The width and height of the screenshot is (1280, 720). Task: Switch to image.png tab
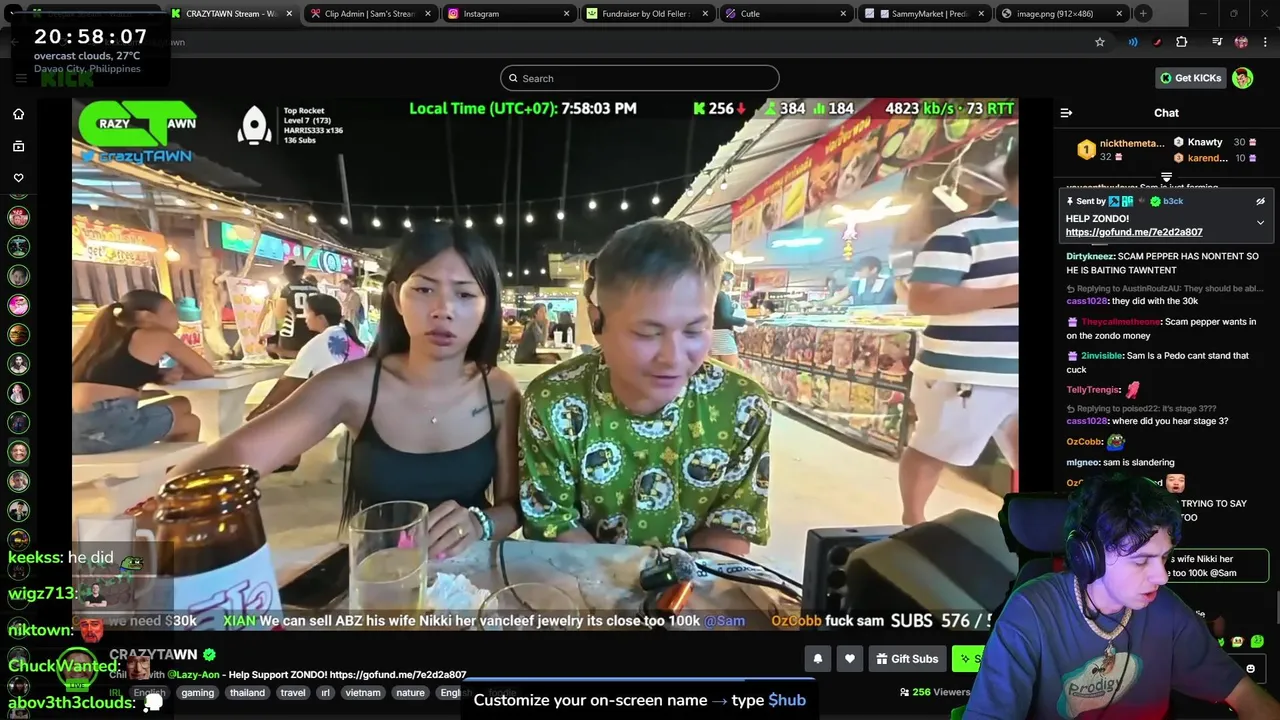1061,14
